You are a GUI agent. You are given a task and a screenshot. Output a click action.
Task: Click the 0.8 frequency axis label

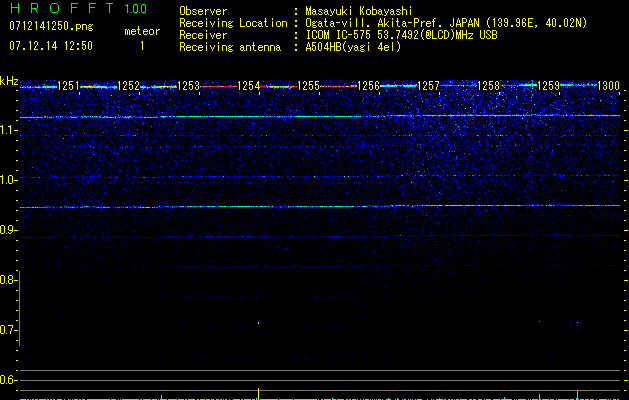pos(8,280)
